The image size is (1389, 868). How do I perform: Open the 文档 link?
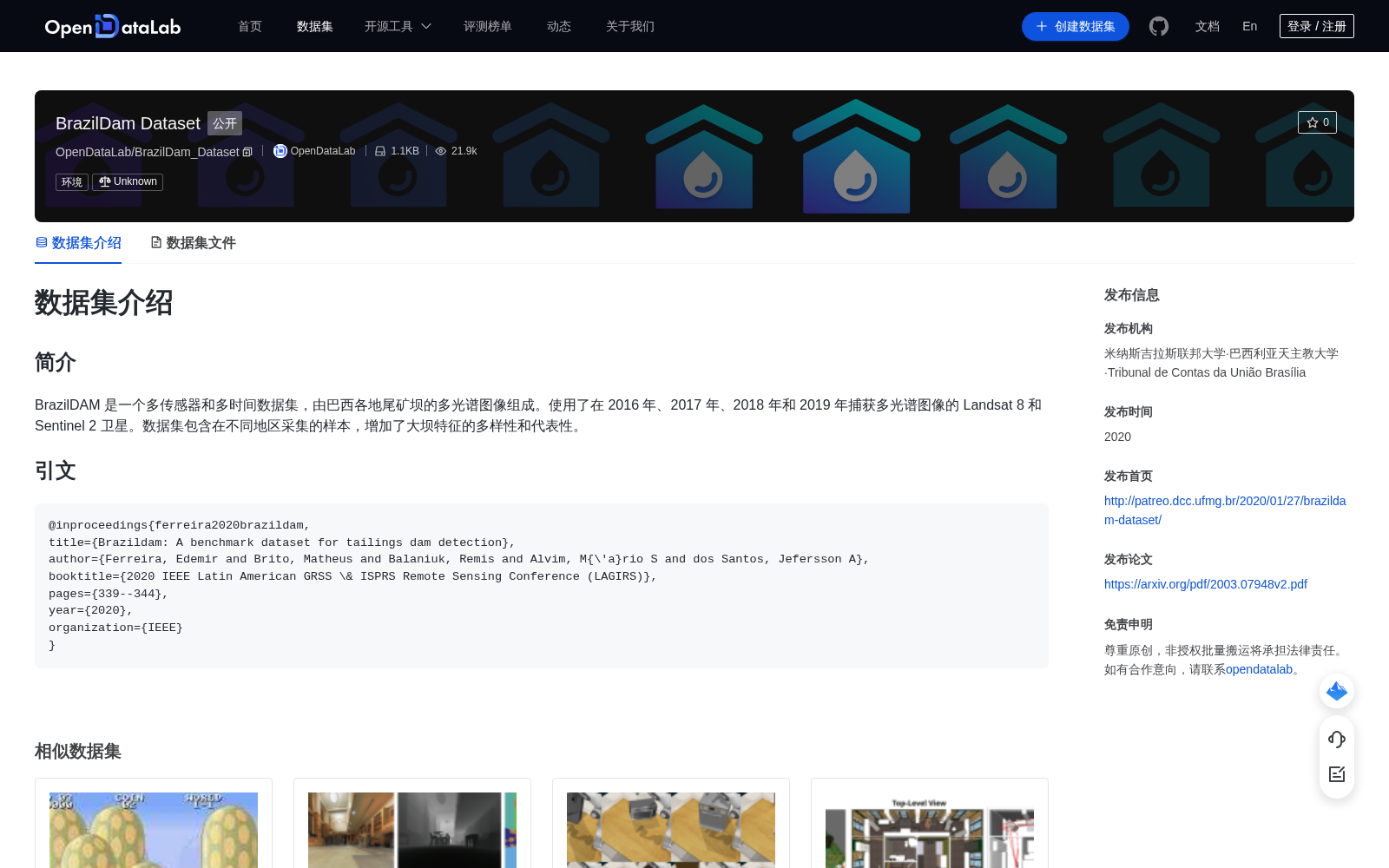1208,26
